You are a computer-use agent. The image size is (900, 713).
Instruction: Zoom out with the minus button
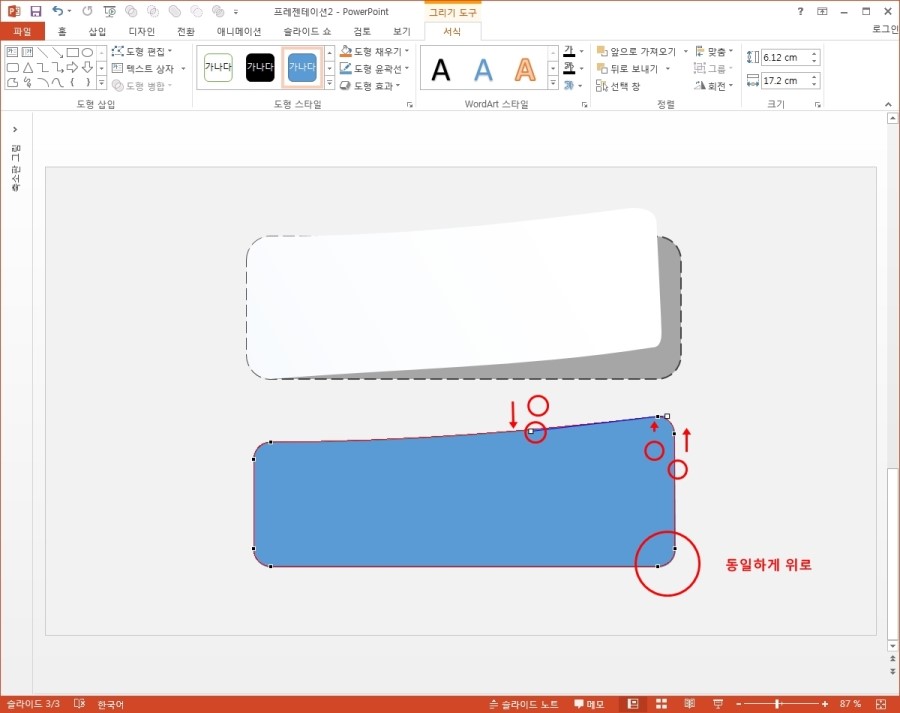coord(738,704)
